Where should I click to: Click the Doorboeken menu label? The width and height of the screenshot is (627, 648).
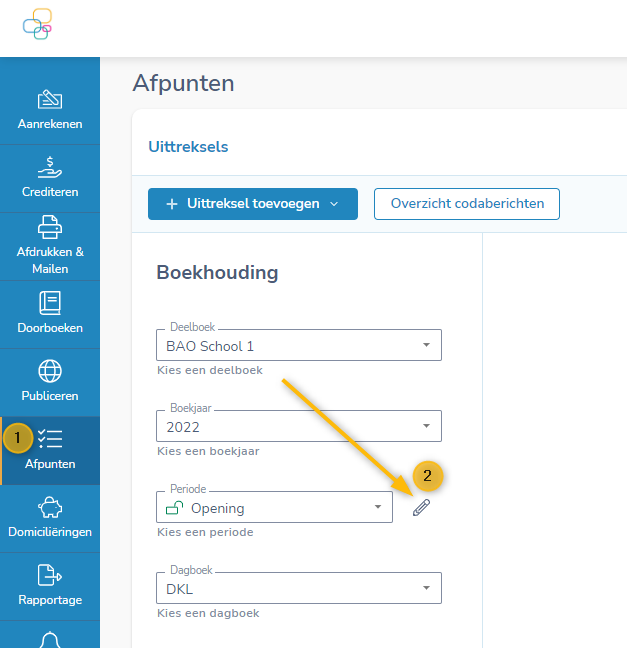point(50,328)
